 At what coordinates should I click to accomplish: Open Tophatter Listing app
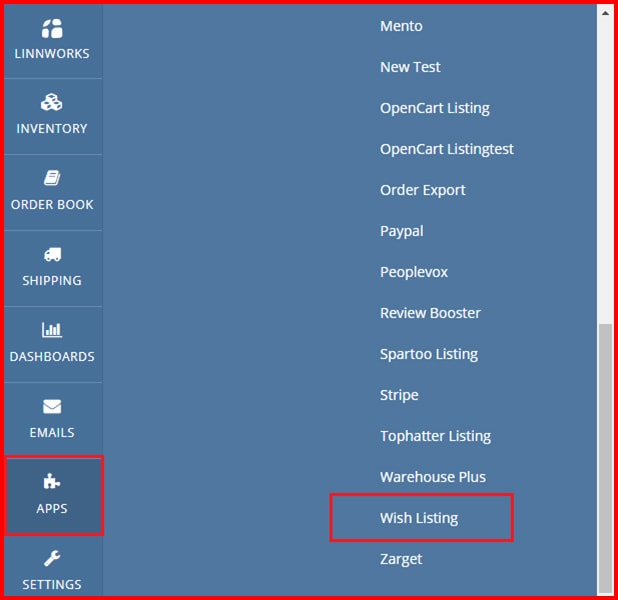click(x=436, y=436)
